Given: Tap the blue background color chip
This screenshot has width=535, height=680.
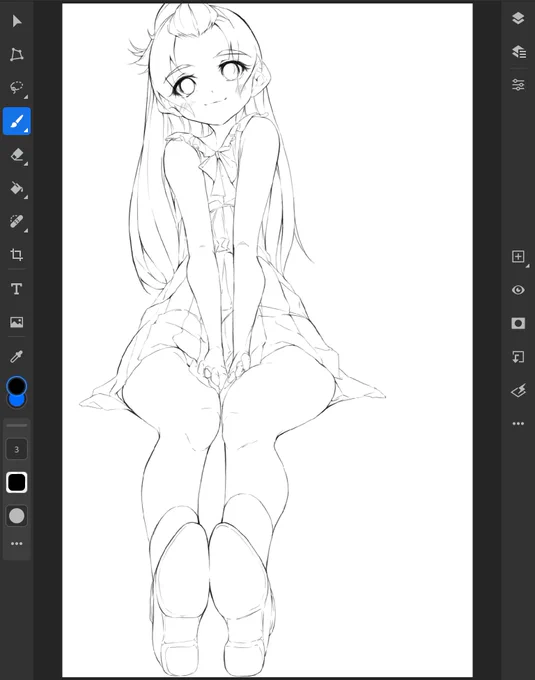Looking at the screenshot, I should pyautogui.click(x=16, y=402).
